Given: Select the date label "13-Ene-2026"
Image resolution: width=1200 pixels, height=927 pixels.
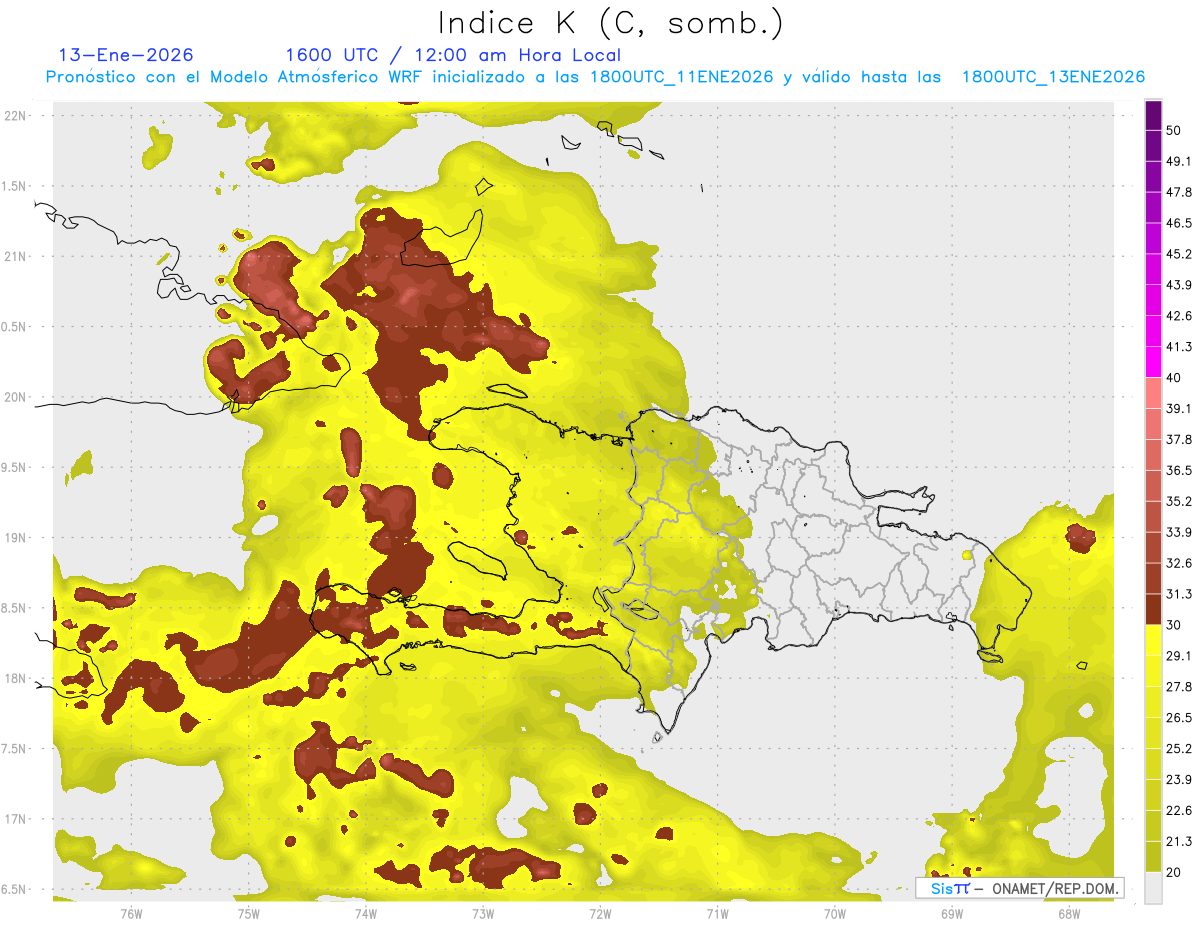Looking at the screenshot, I should pos(127,55).
